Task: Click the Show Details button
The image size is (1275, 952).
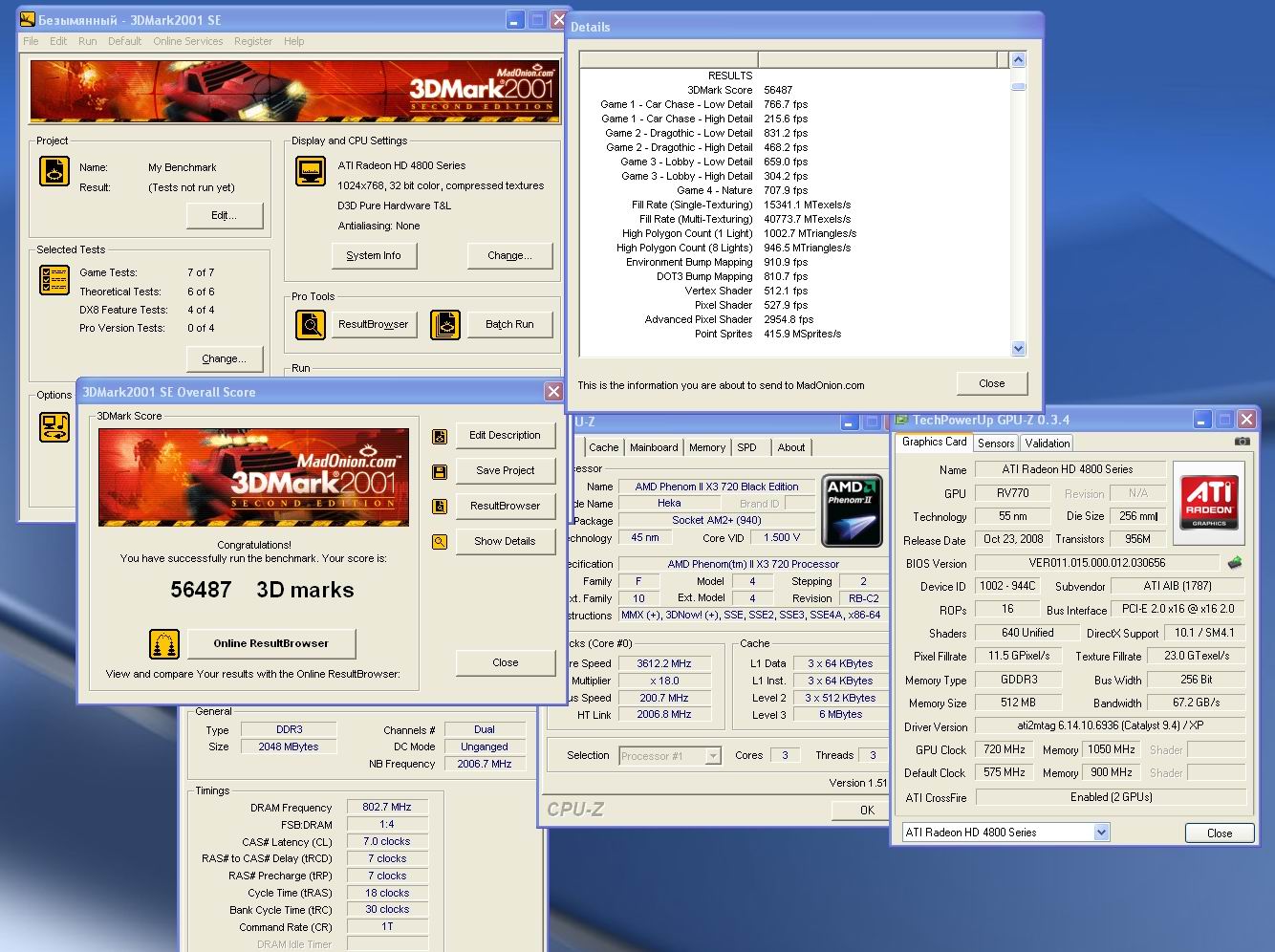Action: pyautogui.click(x=506, y=542)
